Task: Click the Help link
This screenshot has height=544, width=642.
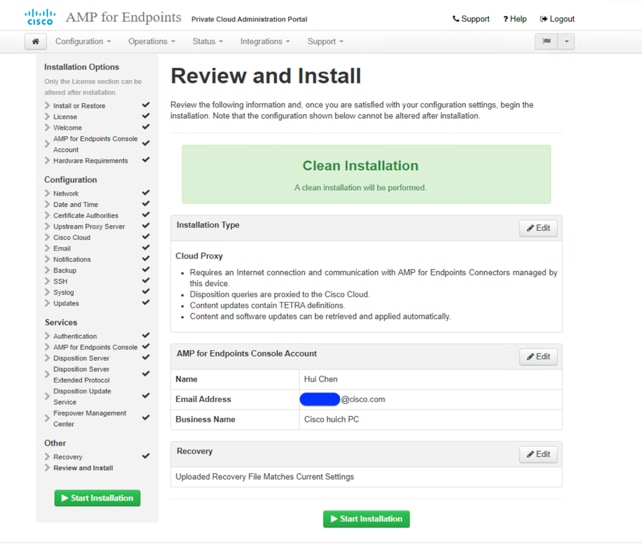Action: pos(515,19)
